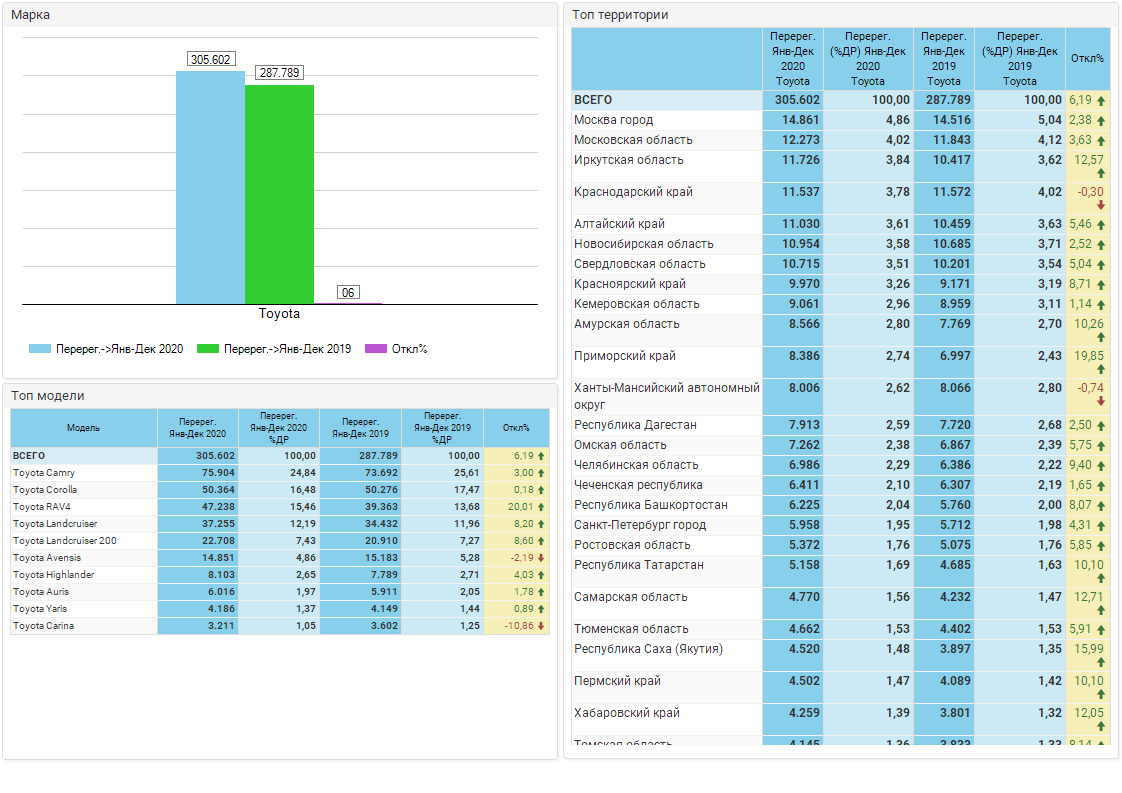Click the green up arrow for Приморский край
The width and height of the screenshot is (1122, 793).
[x=1101, y=369]
